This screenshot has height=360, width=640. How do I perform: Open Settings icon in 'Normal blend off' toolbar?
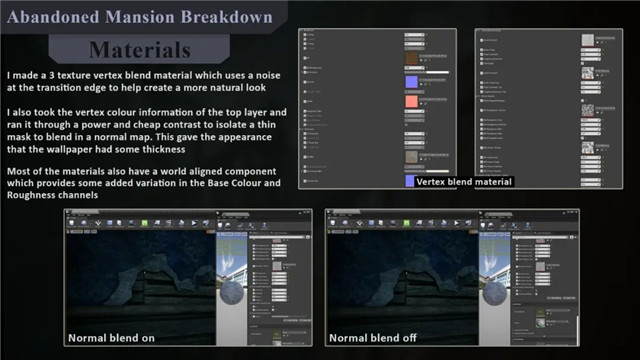(x=393, y=223)
